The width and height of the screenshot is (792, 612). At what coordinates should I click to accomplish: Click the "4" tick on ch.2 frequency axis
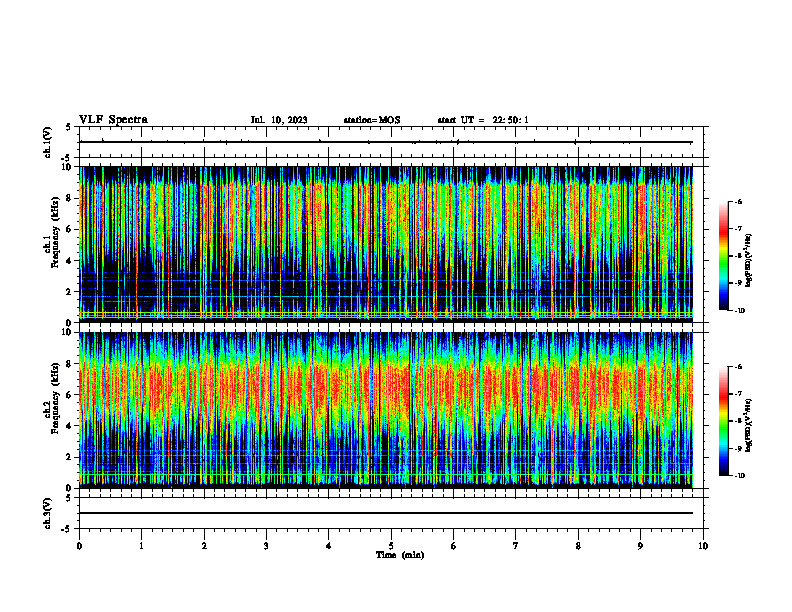(69, 426)
